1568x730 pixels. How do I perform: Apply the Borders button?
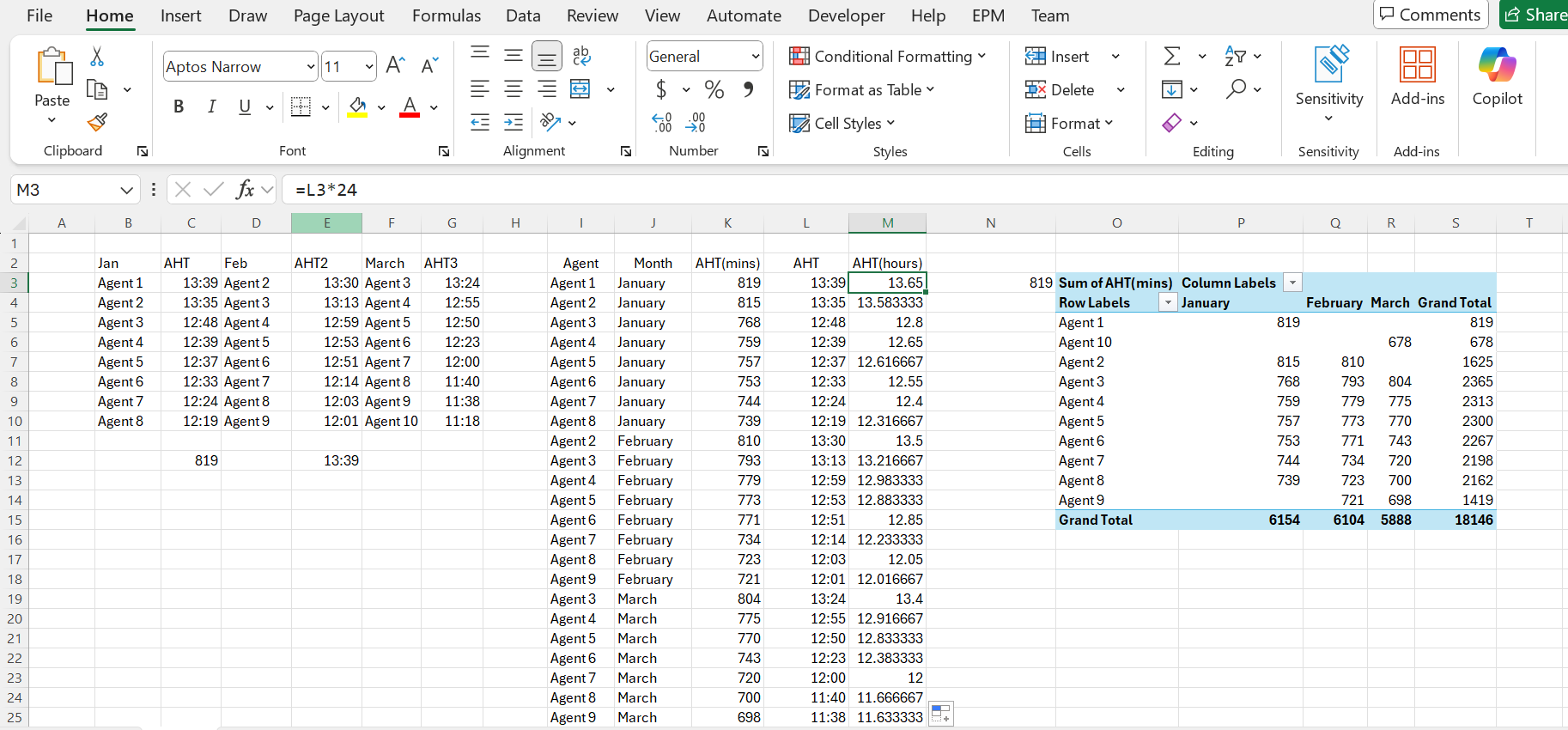click(x=301, y=106)
